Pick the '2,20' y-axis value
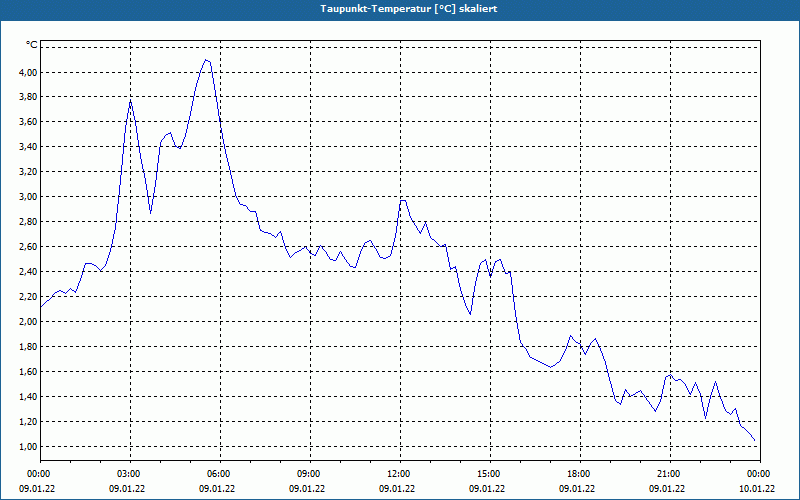The image size is (800, 500). coord(29,297)
